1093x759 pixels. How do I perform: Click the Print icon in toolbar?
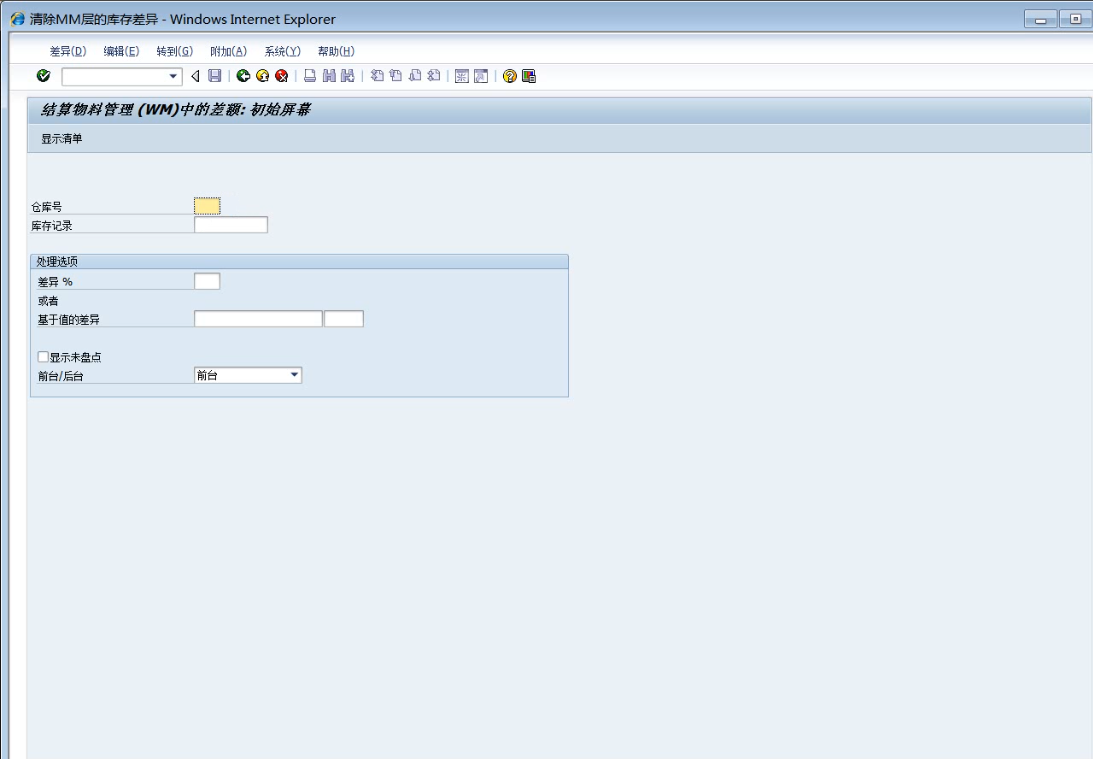311,76
